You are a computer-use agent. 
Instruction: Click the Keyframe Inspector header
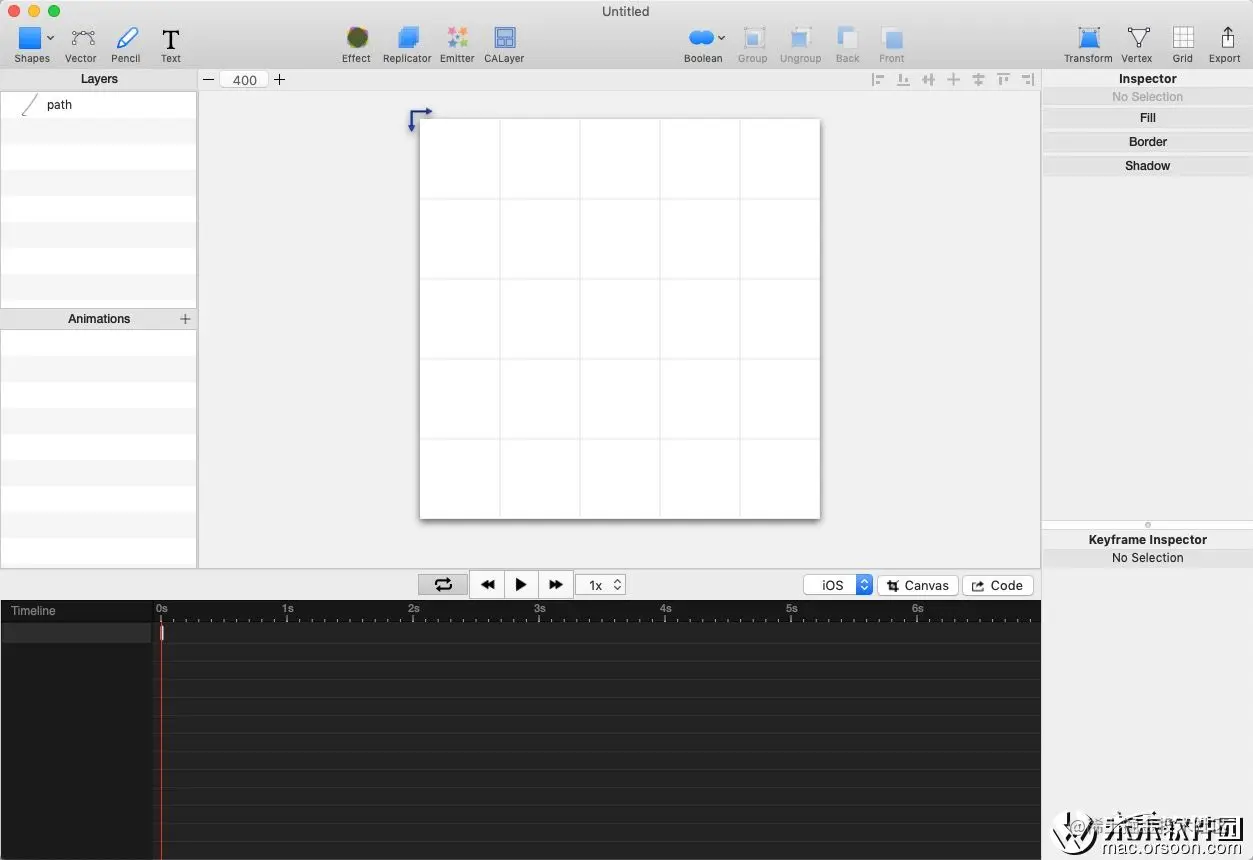[1148, 540]
